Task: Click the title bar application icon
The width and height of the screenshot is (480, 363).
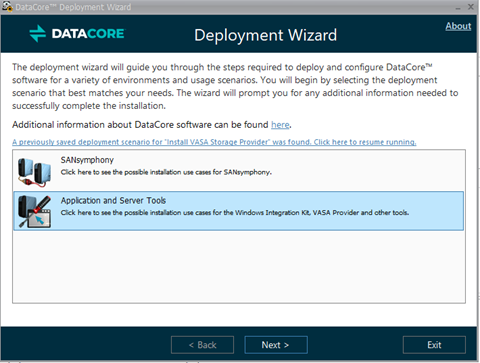Action: pyautogui.click(x=6, y=6)
